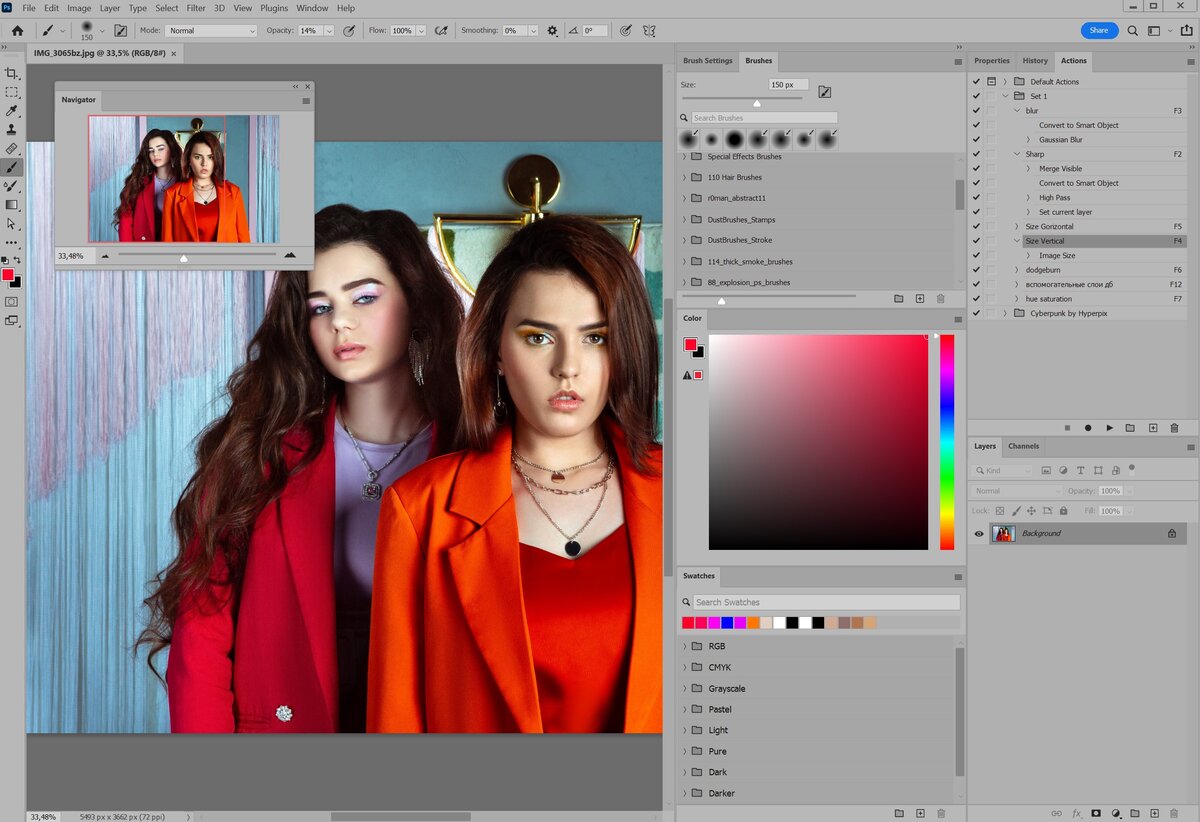Expand the Size Gorizontal action

[x=1018, y=227]
